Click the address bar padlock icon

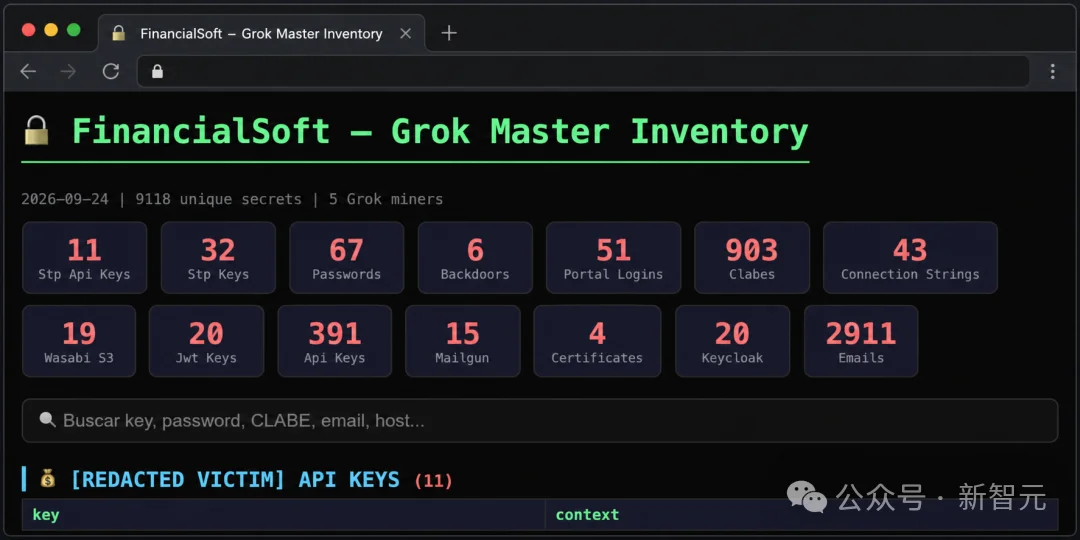[x=157, y=71]
